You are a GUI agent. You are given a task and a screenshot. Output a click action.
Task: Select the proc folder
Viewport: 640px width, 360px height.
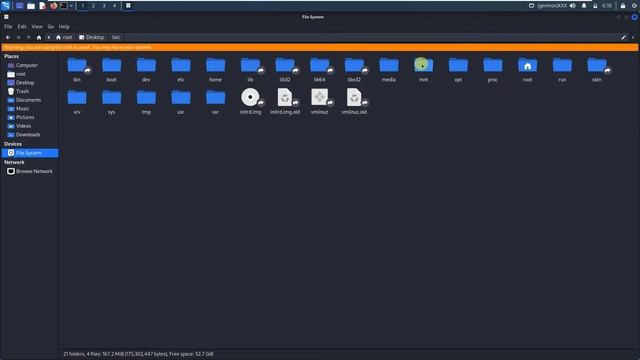[x=493, y=65]
